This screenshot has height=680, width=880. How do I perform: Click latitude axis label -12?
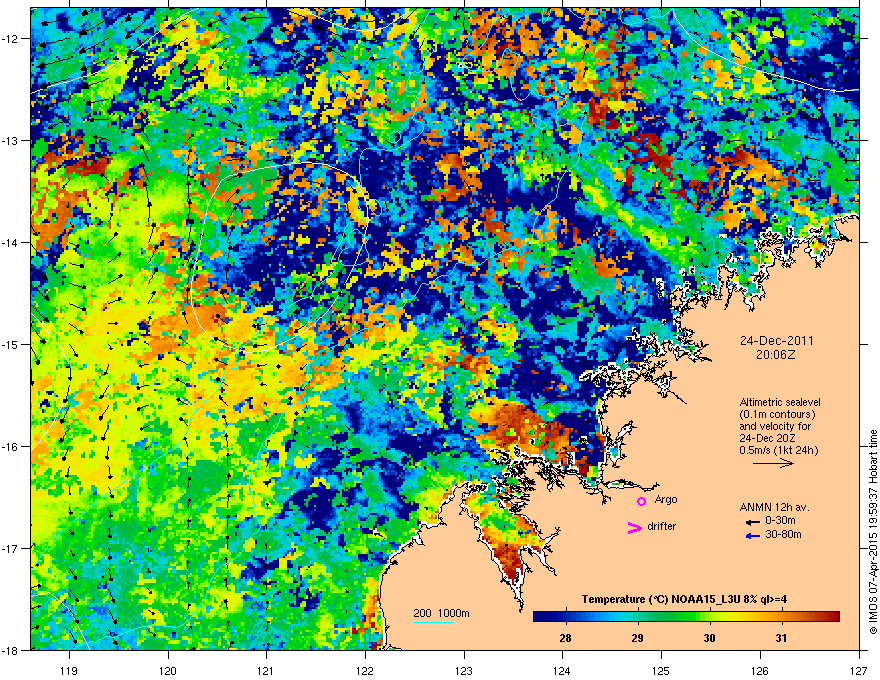[10, 39]
